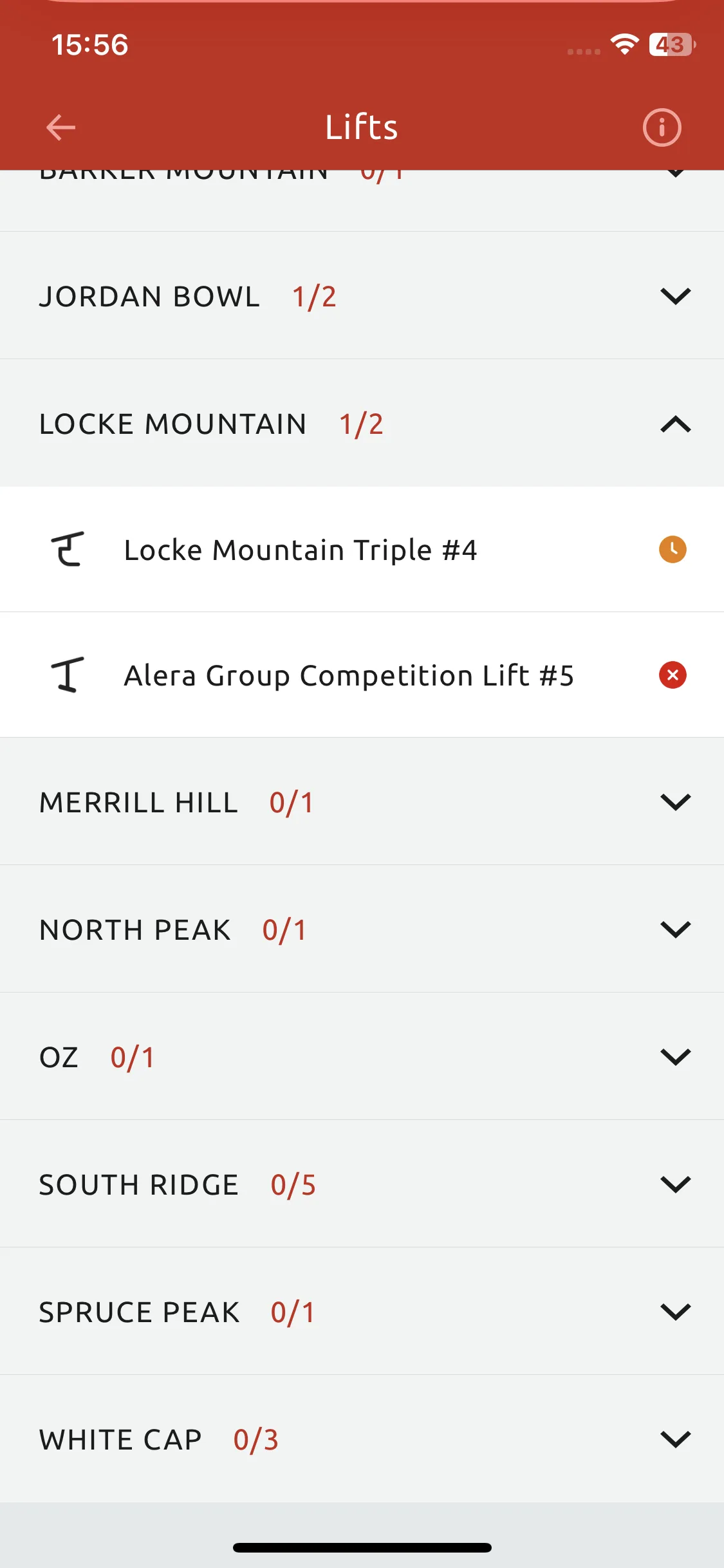This screenshot has width=724, height=1568.
Task: Tap the Locke Mountain Triple chairlift icon
Action: coord(68,549)
